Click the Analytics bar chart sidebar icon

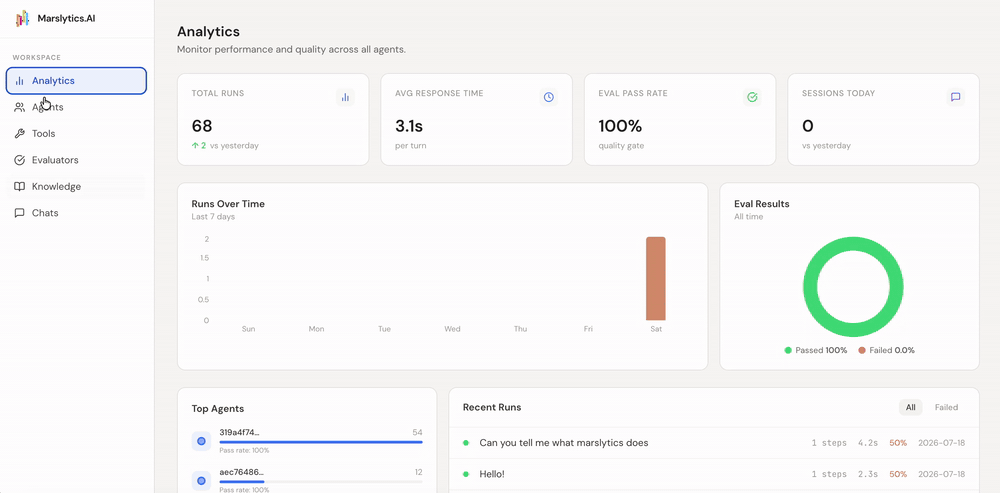(x=20, y=81)
